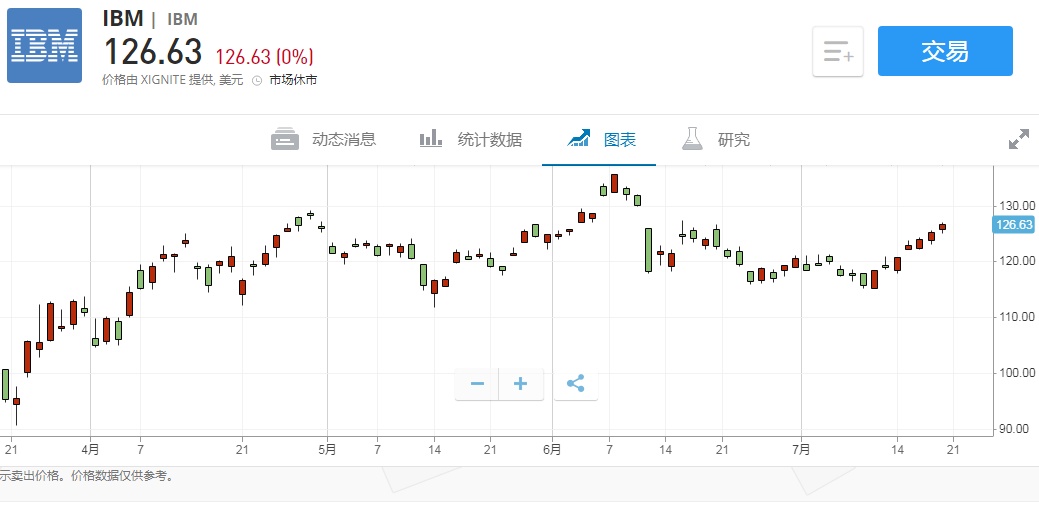Open the 研究 tab
Viewport: 1039px width, 507px height.
point(733,140)
